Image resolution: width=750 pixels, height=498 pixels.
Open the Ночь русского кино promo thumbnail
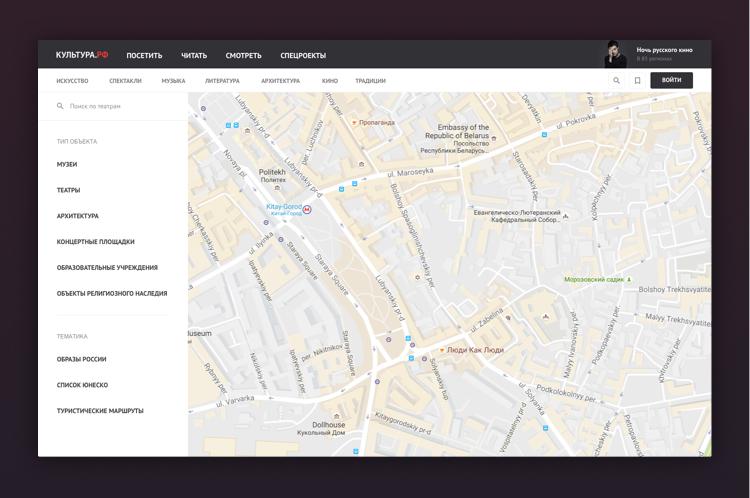(615, 54)
